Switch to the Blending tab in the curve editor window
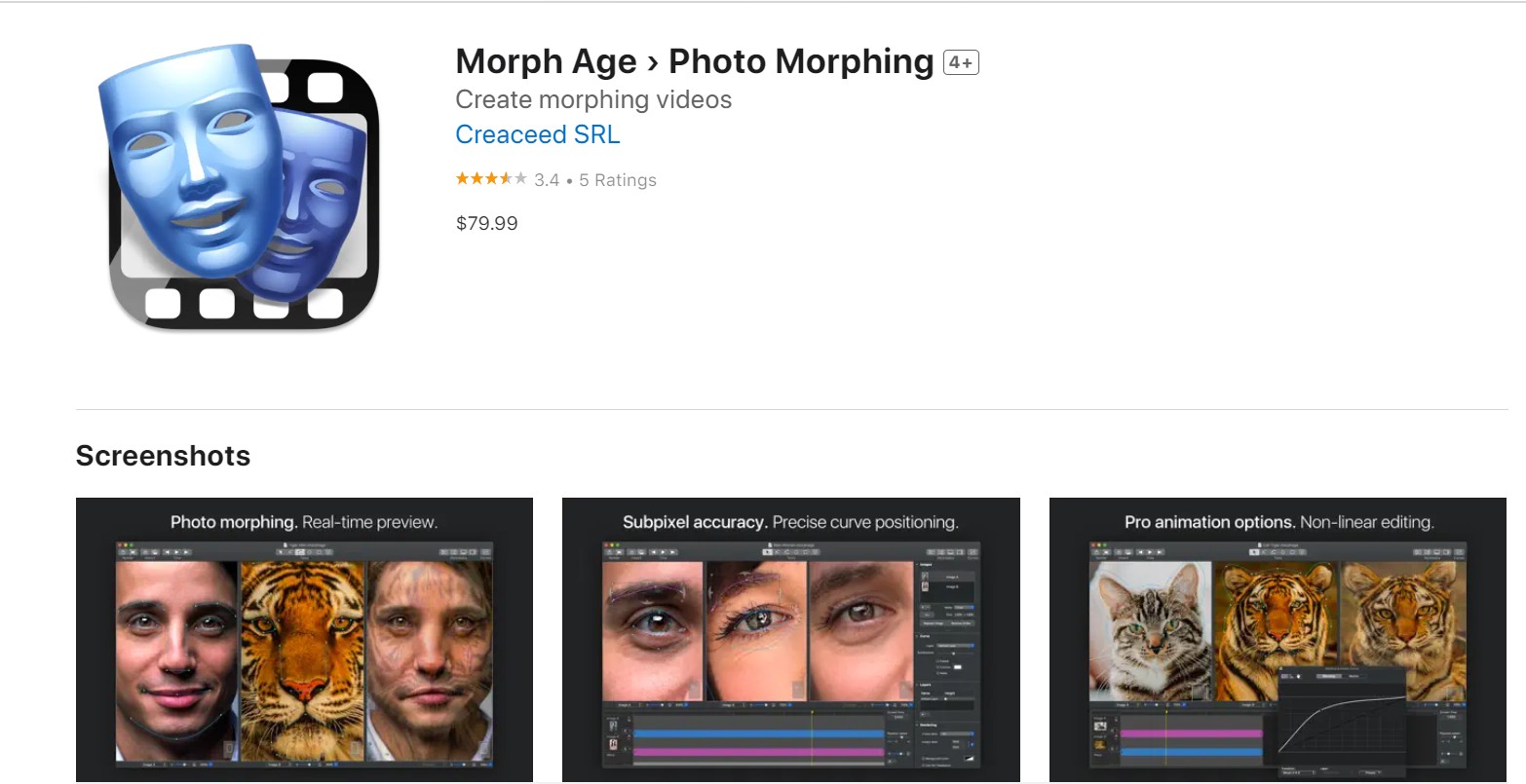Image resolution: width=1526 pixels, height=784 pixels. [1328, 676]
